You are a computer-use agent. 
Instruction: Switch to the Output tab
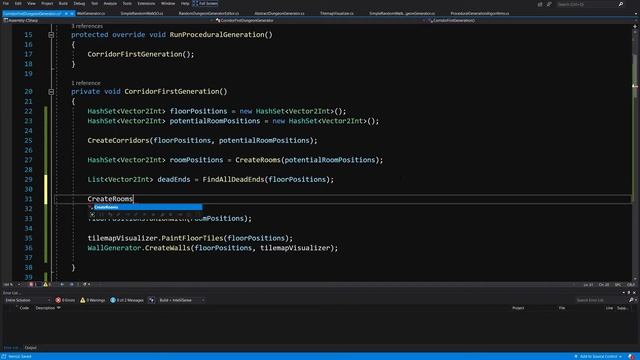[x=31, y=348]
